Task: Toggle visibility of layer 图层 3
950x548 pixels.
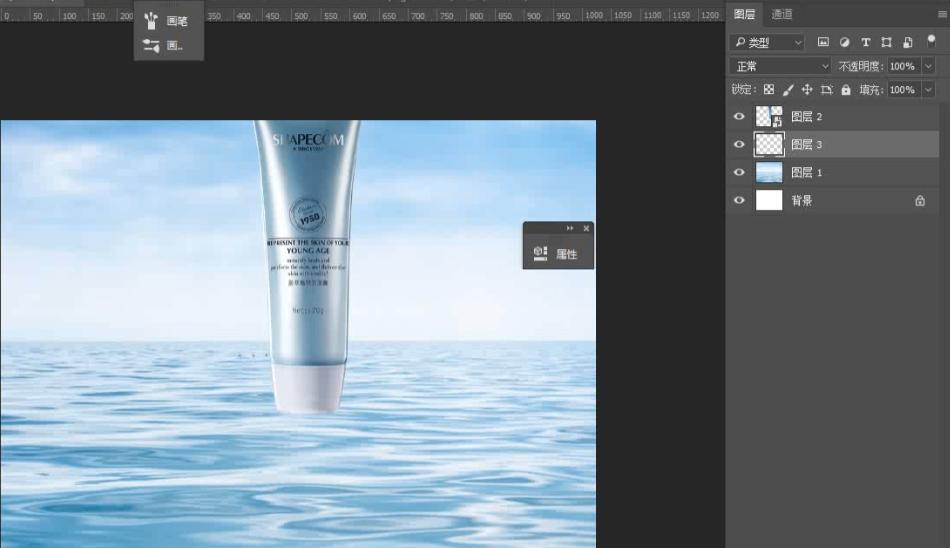Action: 739,145
